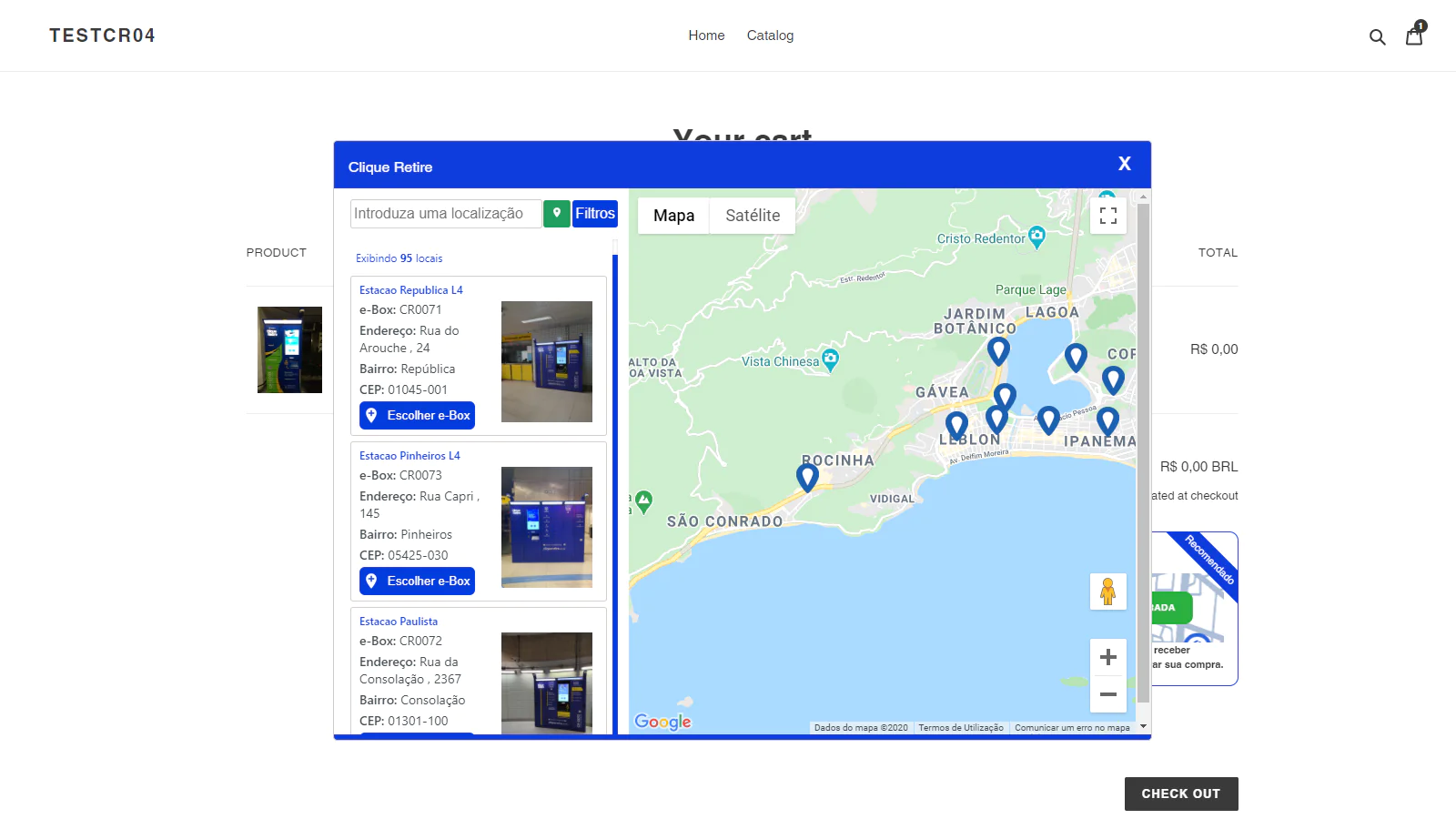Select marker on lagoon's east shore

(1076, 358)
